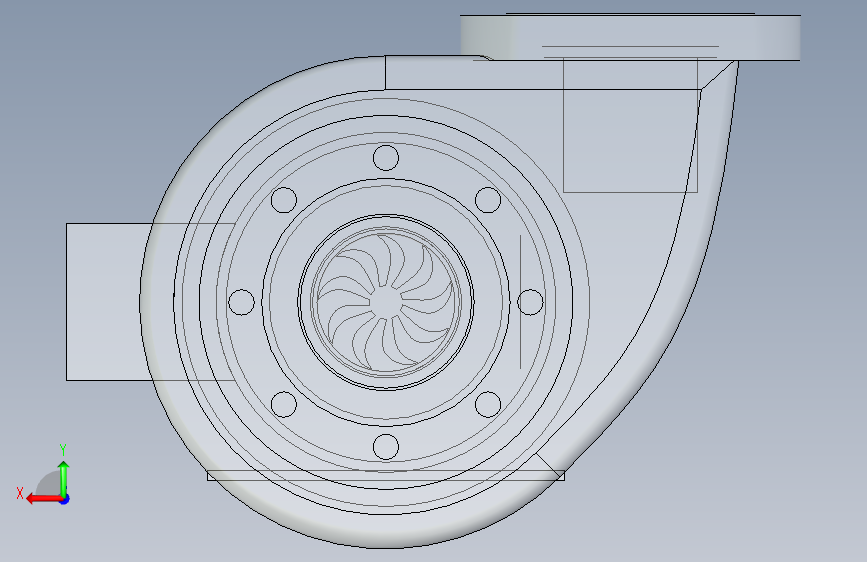Click the red X axis arrow of triad
867x562 pixels.
pos(43,499)
